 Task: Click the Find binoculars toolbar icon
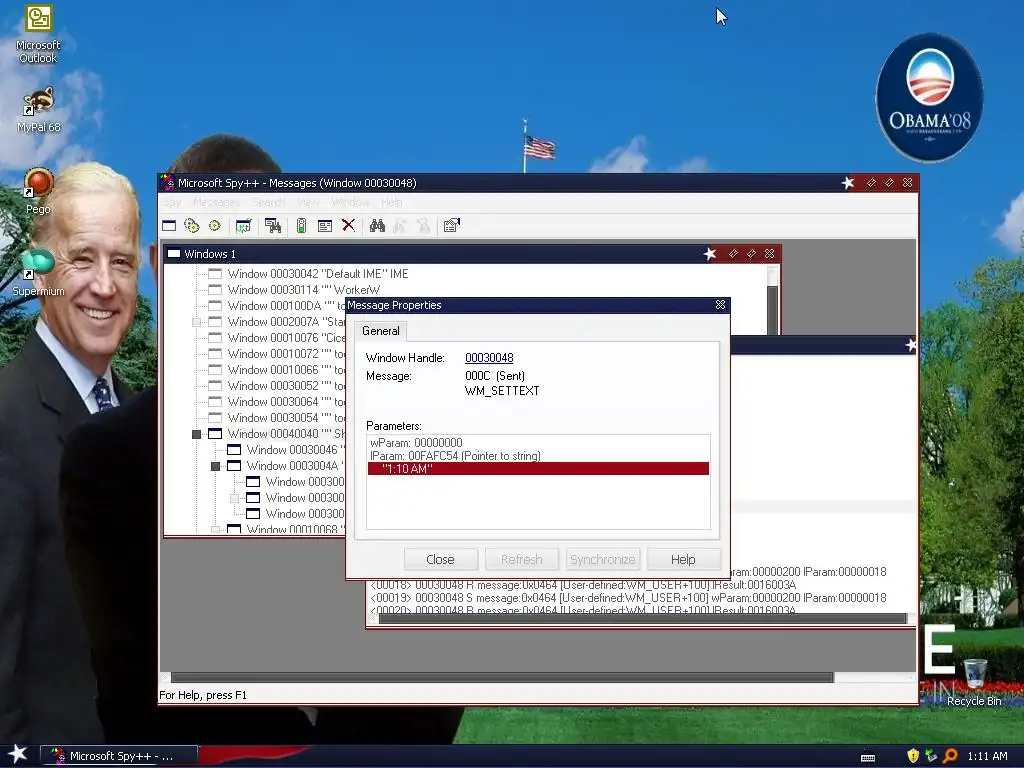[377, 226]
